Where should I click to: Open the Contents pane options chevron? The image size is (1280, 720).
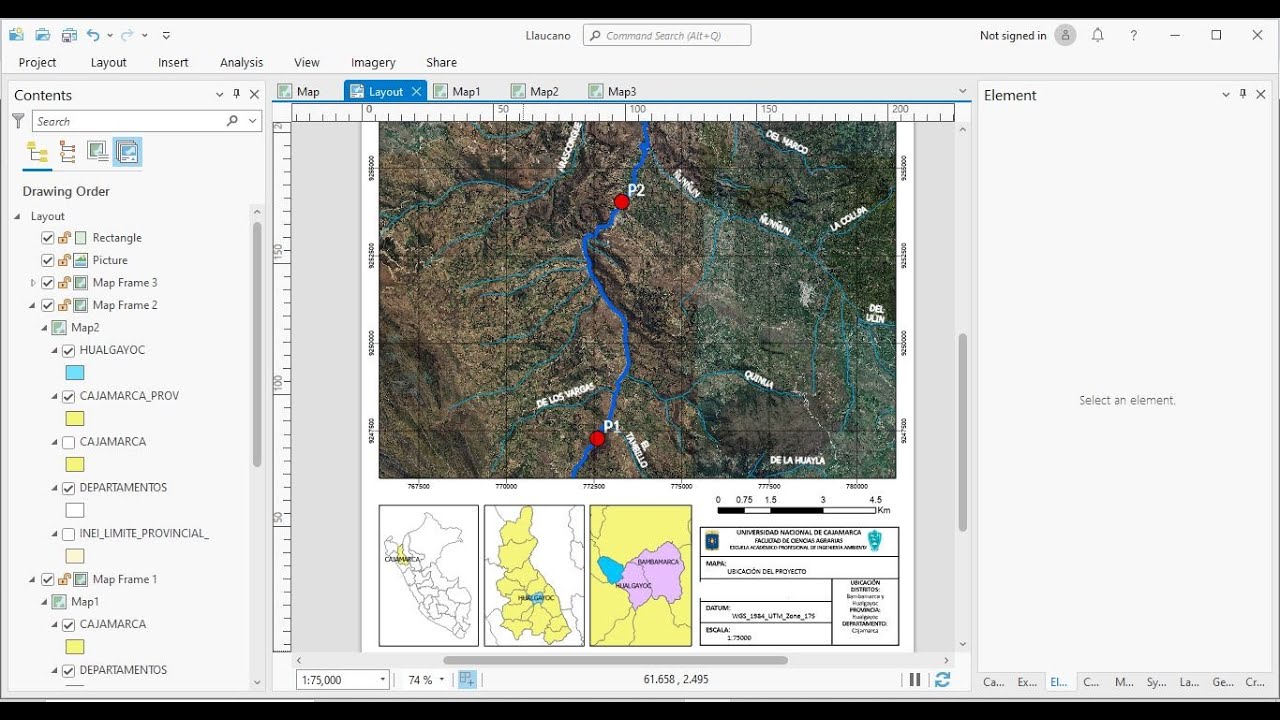(x=220, y=95)
